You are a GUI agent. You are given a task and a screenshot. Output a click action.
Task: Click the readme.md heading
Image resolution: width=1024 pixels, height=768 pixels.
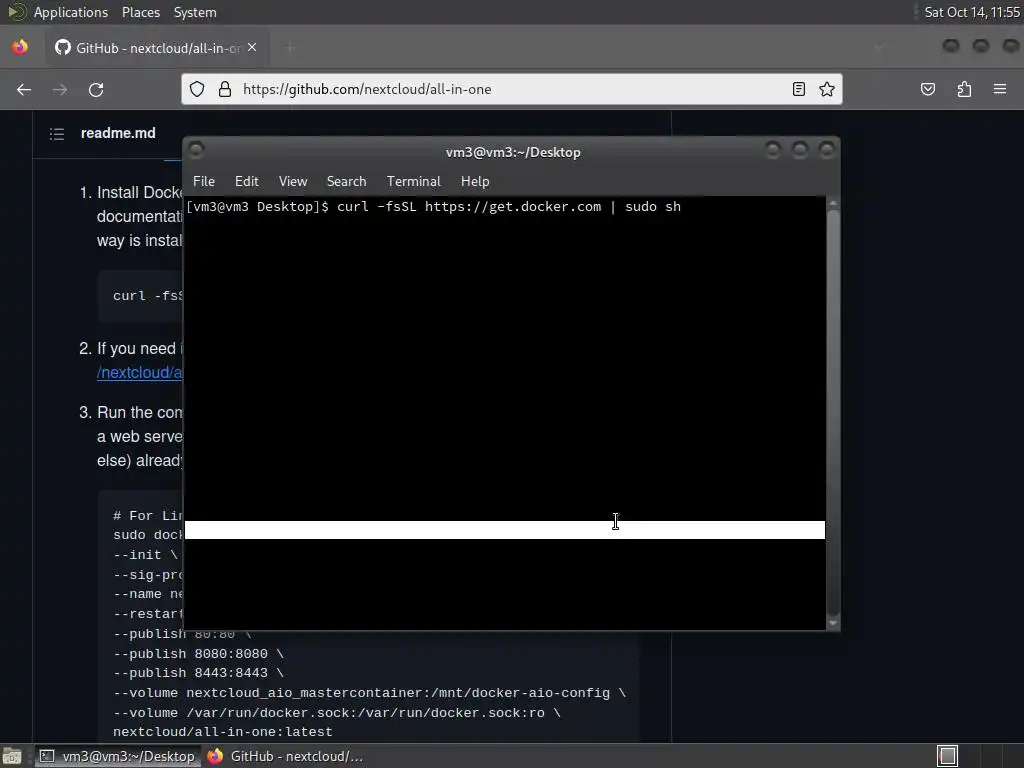tap(118, 133)
